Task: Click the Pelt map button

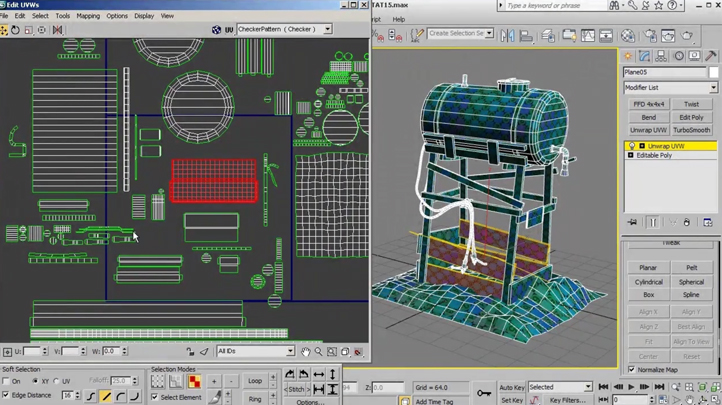Action: [692, 267]
